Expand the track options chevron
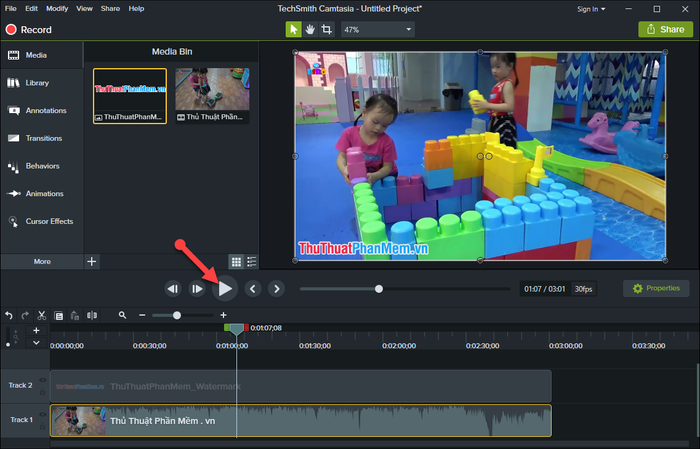This screenshot has height=449, width=700. coord(37,343)
